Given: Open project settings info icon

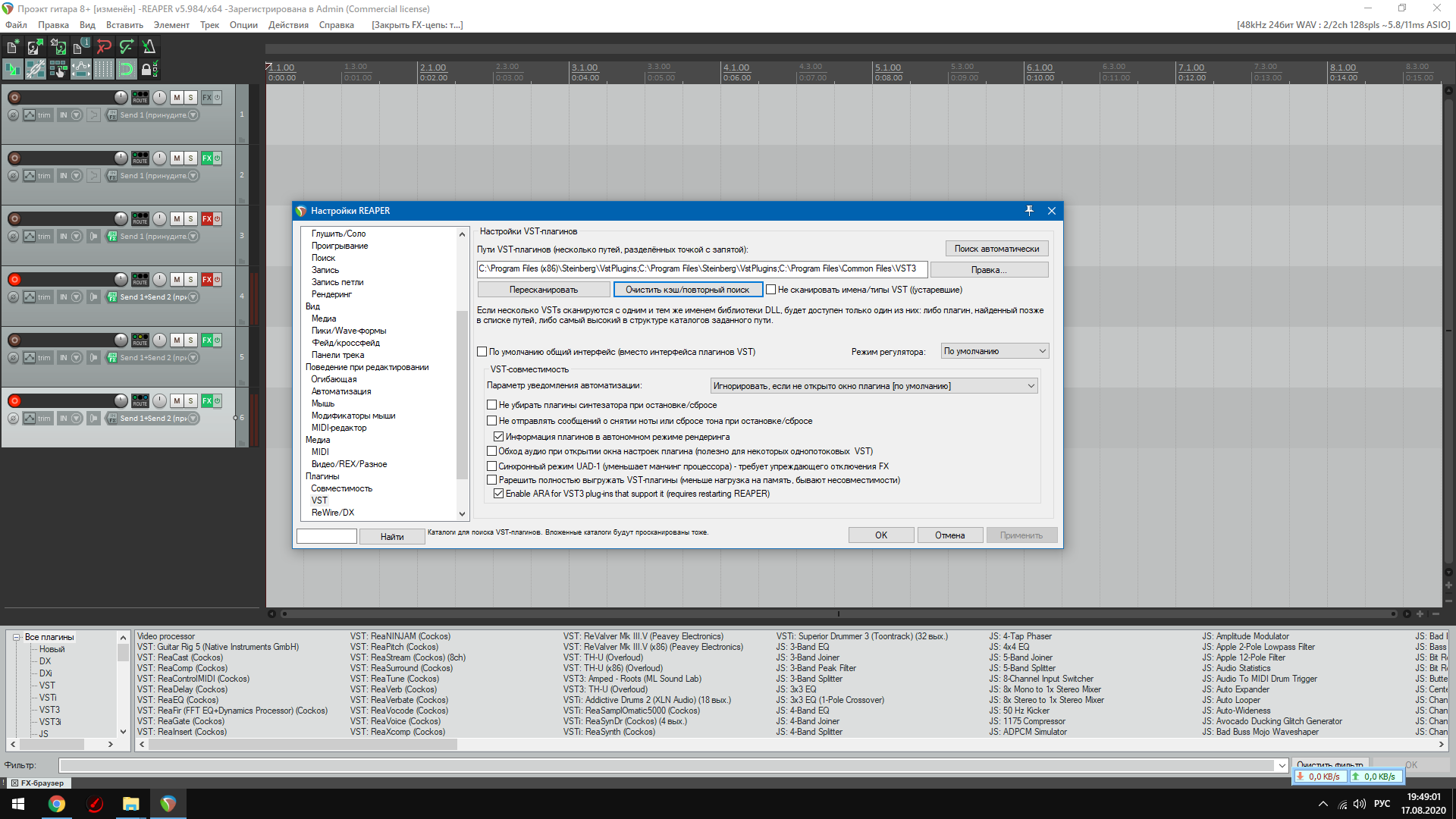Looking at the screenshot, I should tap(80, 47).
